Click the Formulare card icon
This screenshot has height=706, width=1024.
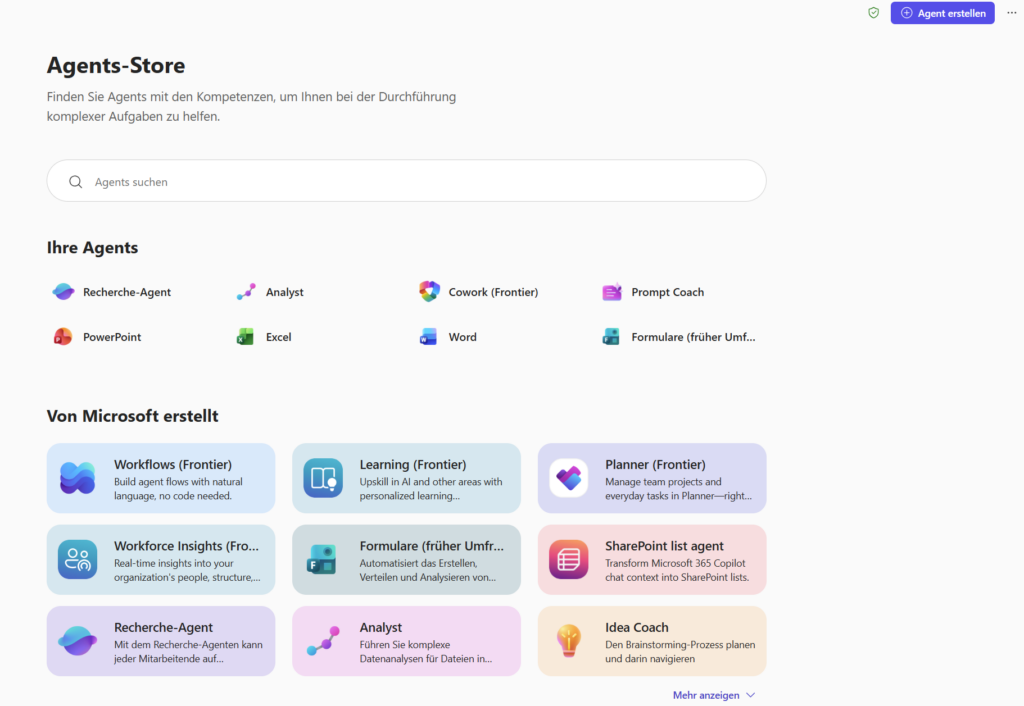[x=322, y=560]
